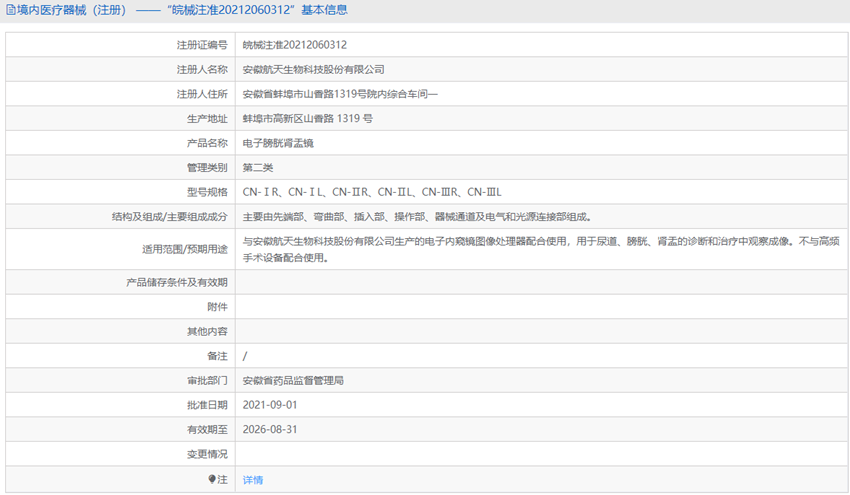Viewport: 850px width, 495px height.
Task: Select registration number 皖械注准20212060312 in the table
Action: tap(294, 45)
